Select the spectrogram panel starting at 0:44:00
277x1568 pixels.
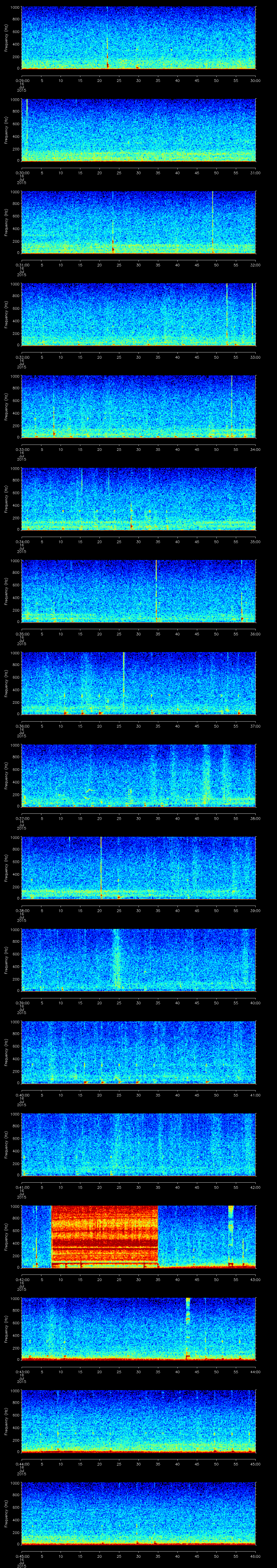click(139, 1421)
